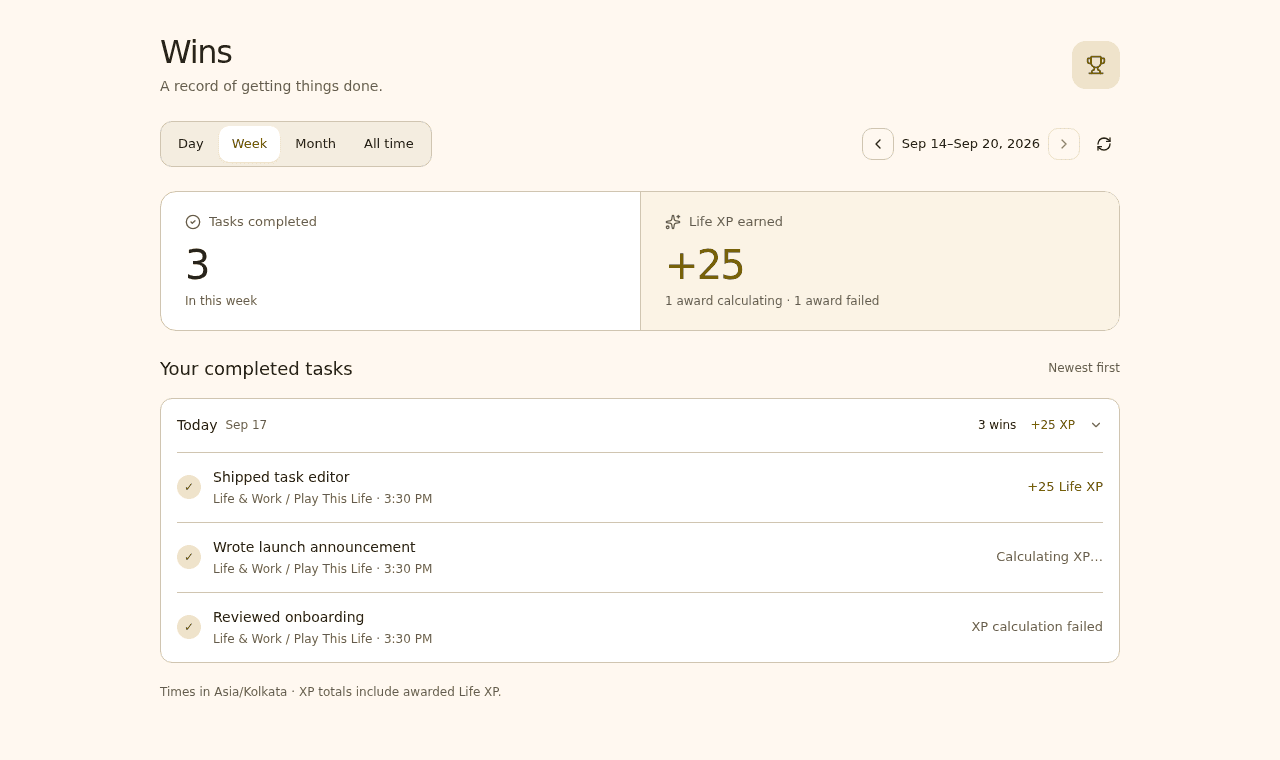Image resolution: width=1280 pixels, height=760 pixels.
Task: Click the Tasks completed check-circle icon
Action: pyautogui.click(x=193, y=222)
